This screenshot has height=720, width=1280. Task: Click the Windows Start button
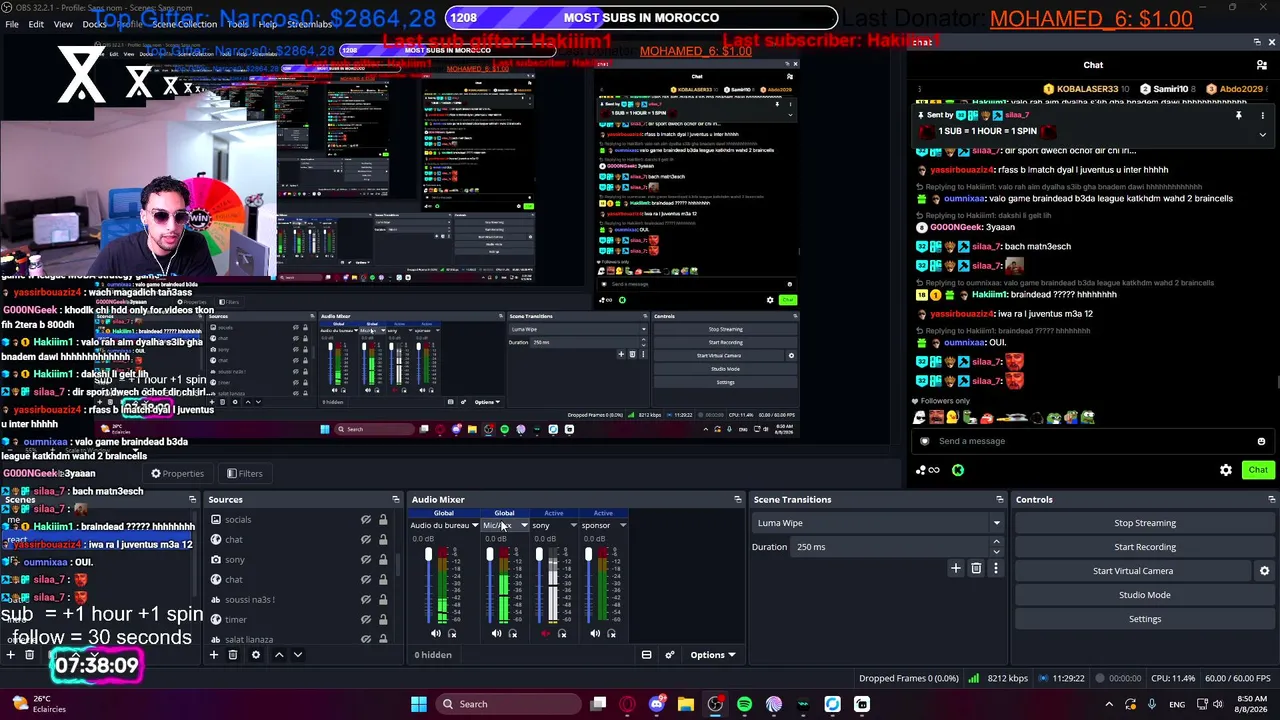tap(419, 704)
